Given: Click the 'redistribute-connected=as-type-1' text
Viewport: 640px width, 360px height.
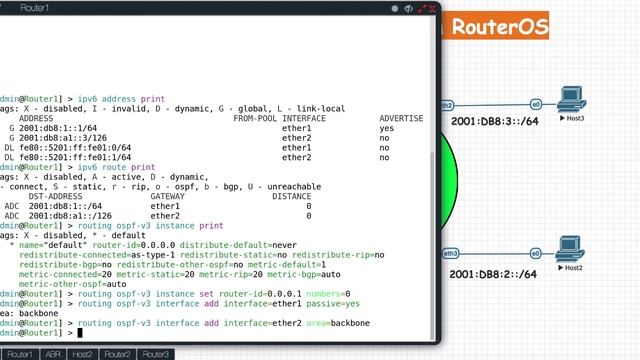Looking at the screenshot, I should 97,255.
